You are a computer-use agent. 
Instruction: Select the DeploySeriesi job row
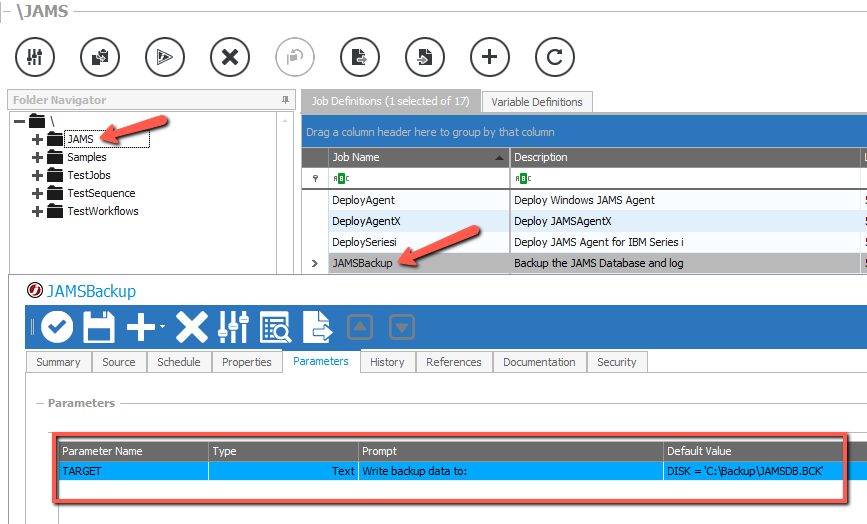pos(584,242)
